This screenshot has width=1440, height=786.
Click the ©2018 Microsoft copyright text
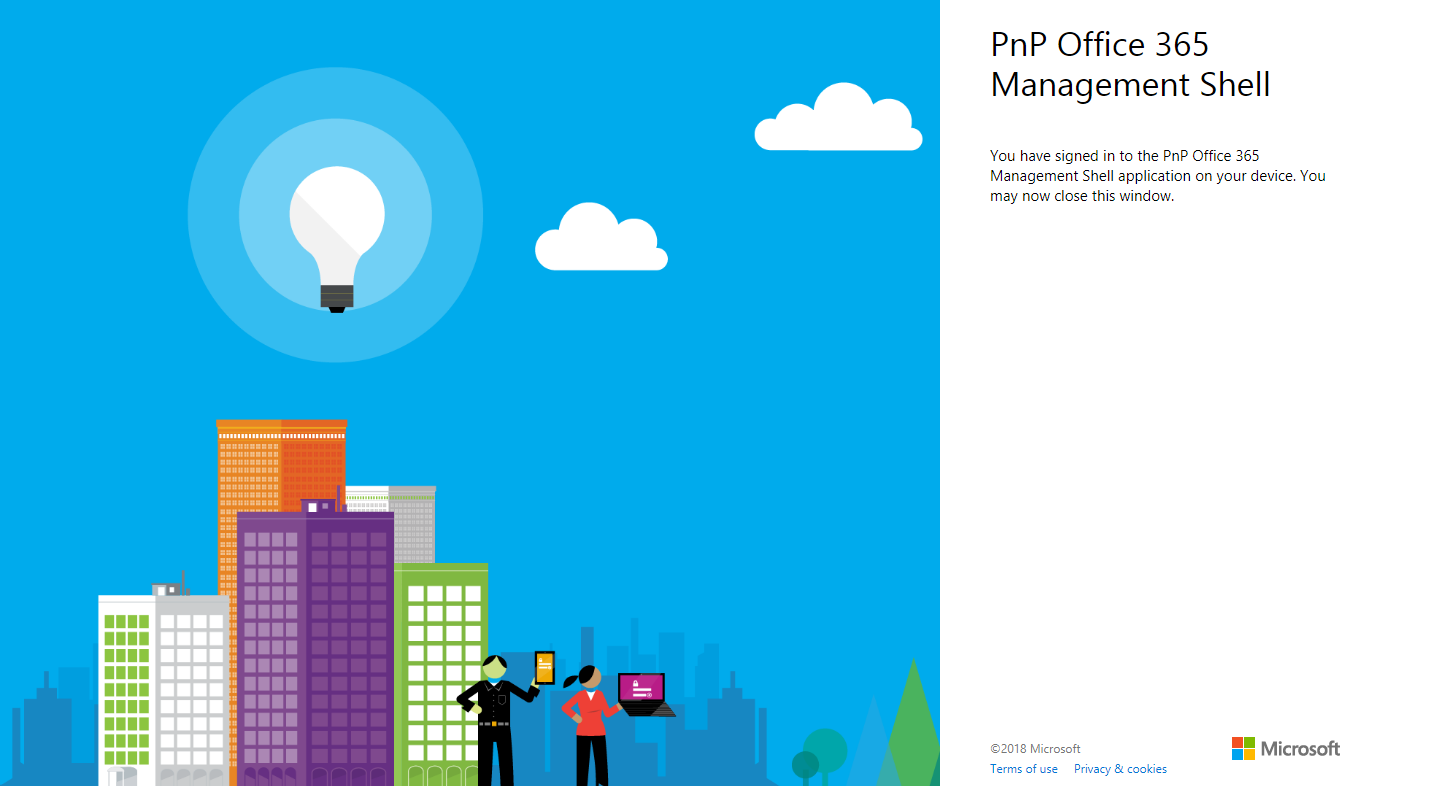[x=1035, y=748]
